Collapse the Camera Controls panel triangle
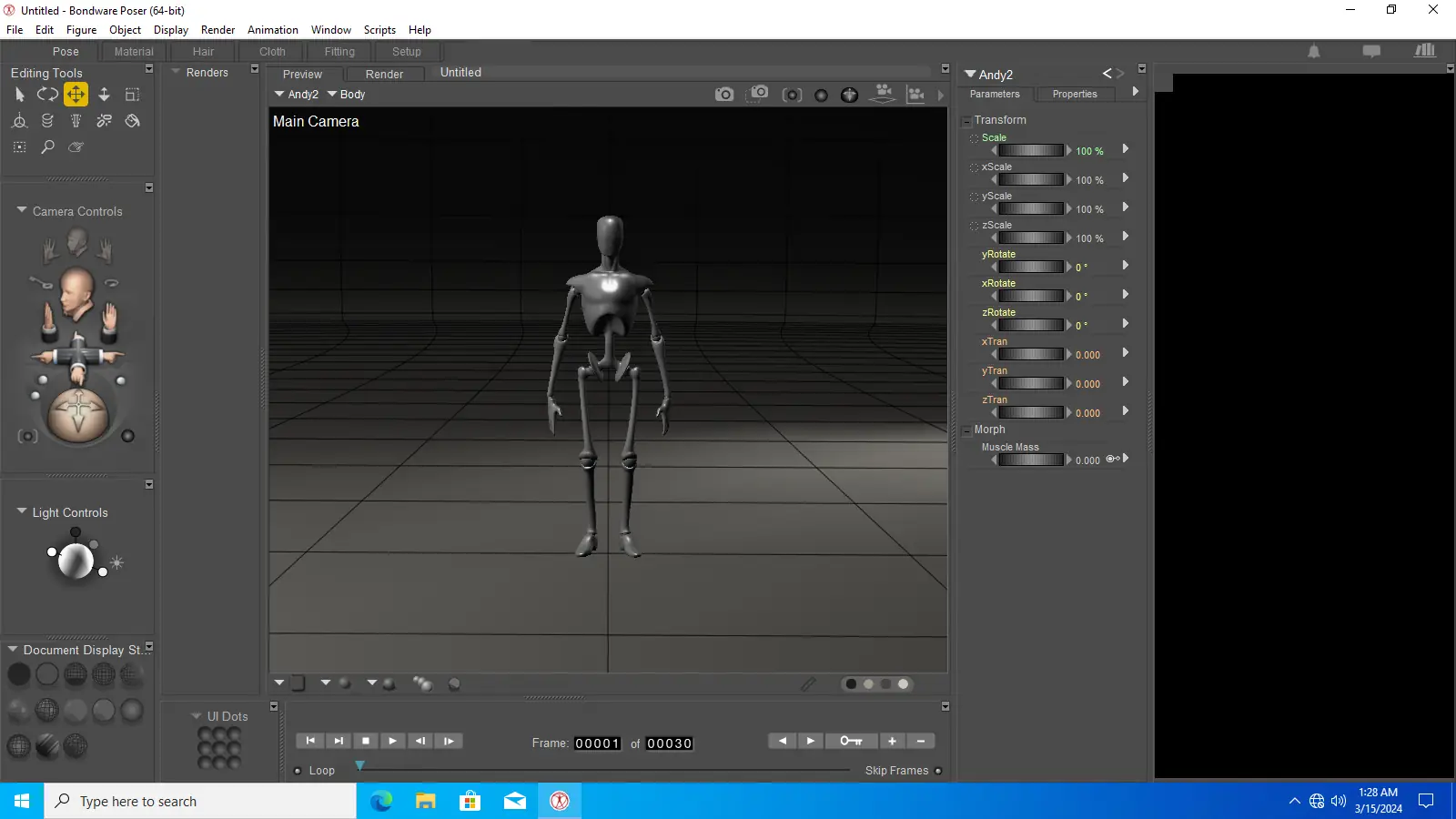1456x819 pixels. (22, 210)
